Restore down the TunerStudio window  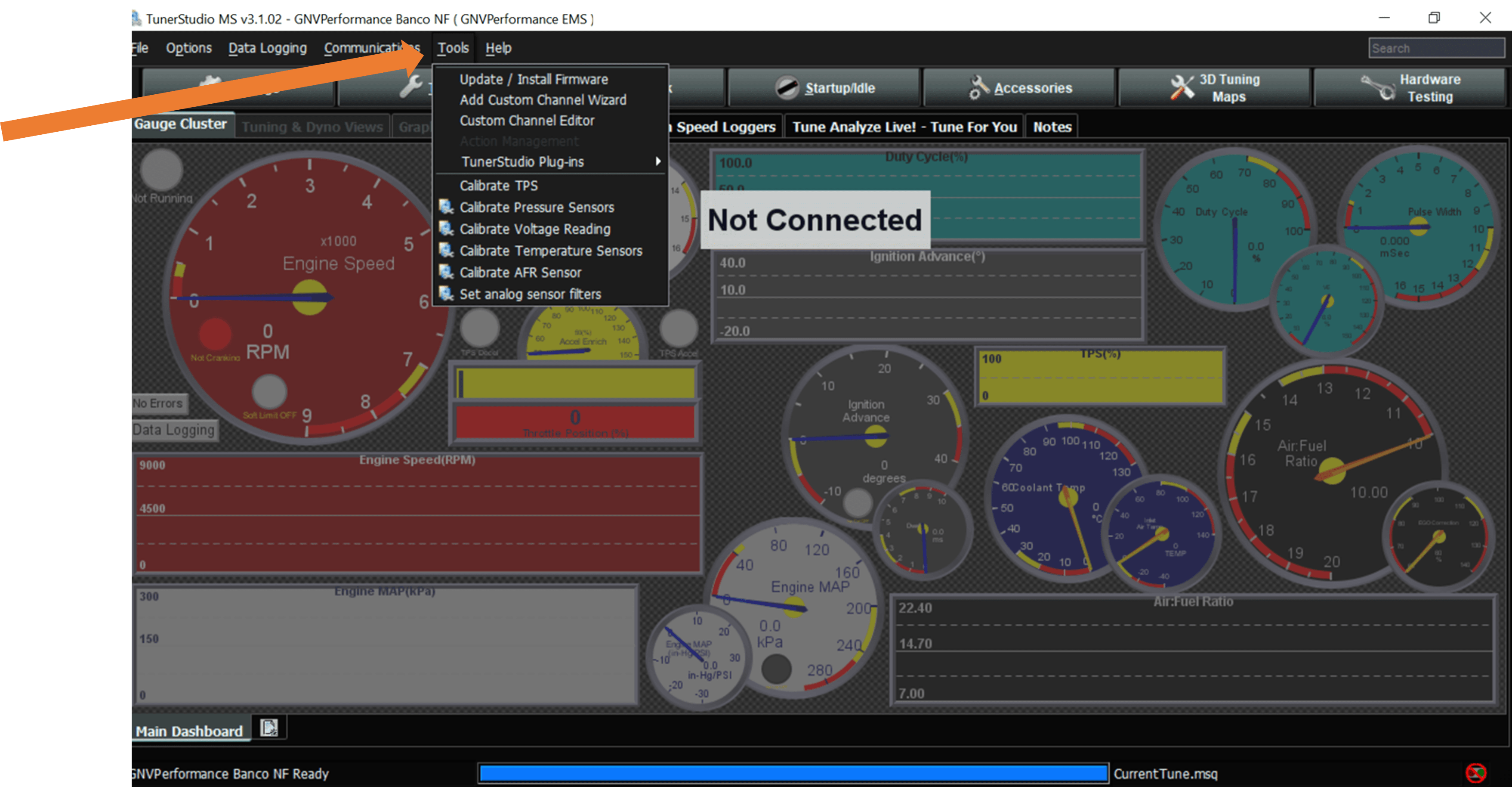pyautogui.click(x=1434, y=18)
